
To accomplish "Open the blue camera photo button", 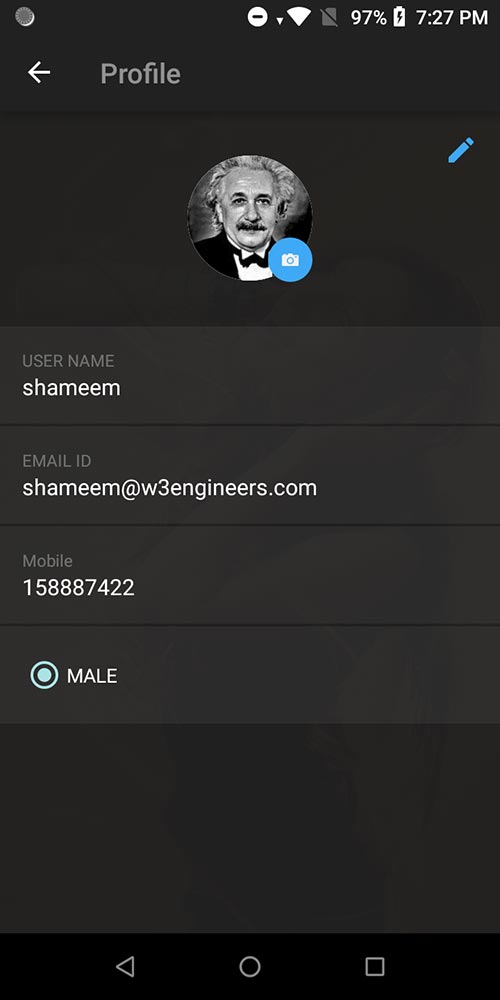I will [x=290, y=260].
